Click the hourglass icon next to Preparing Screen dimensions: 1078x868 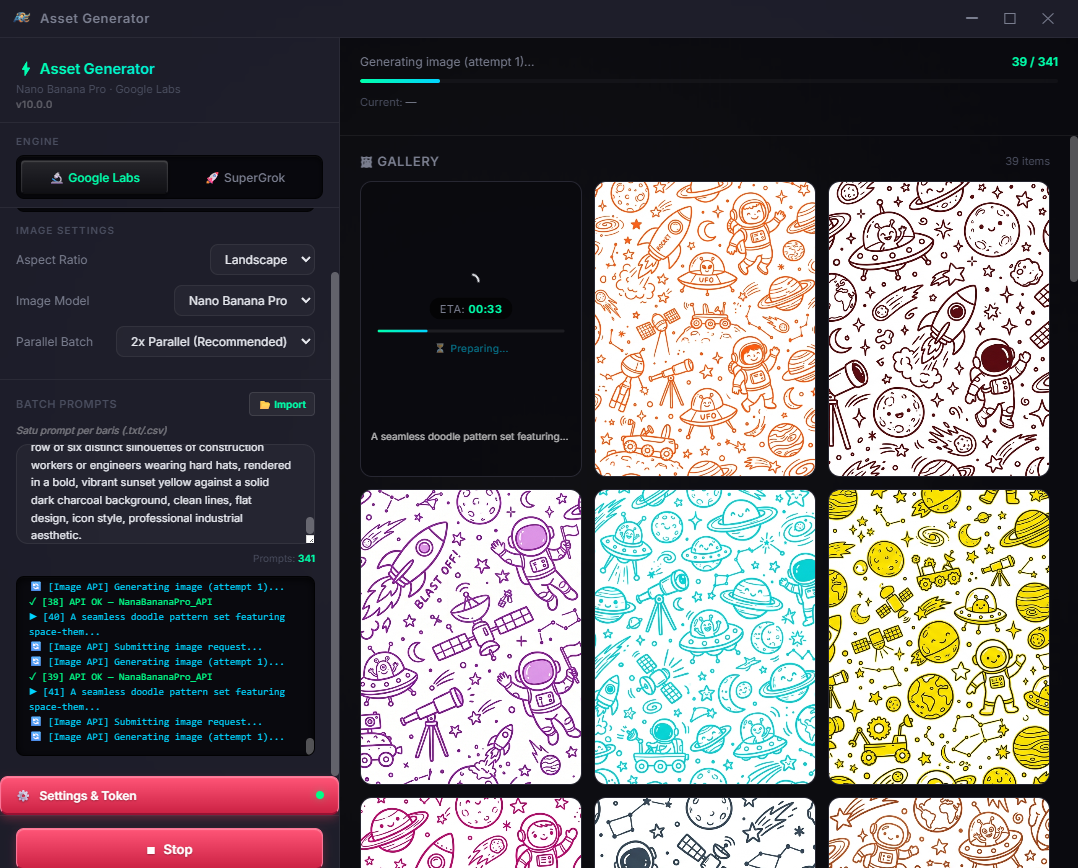click(x=440, y=348)
